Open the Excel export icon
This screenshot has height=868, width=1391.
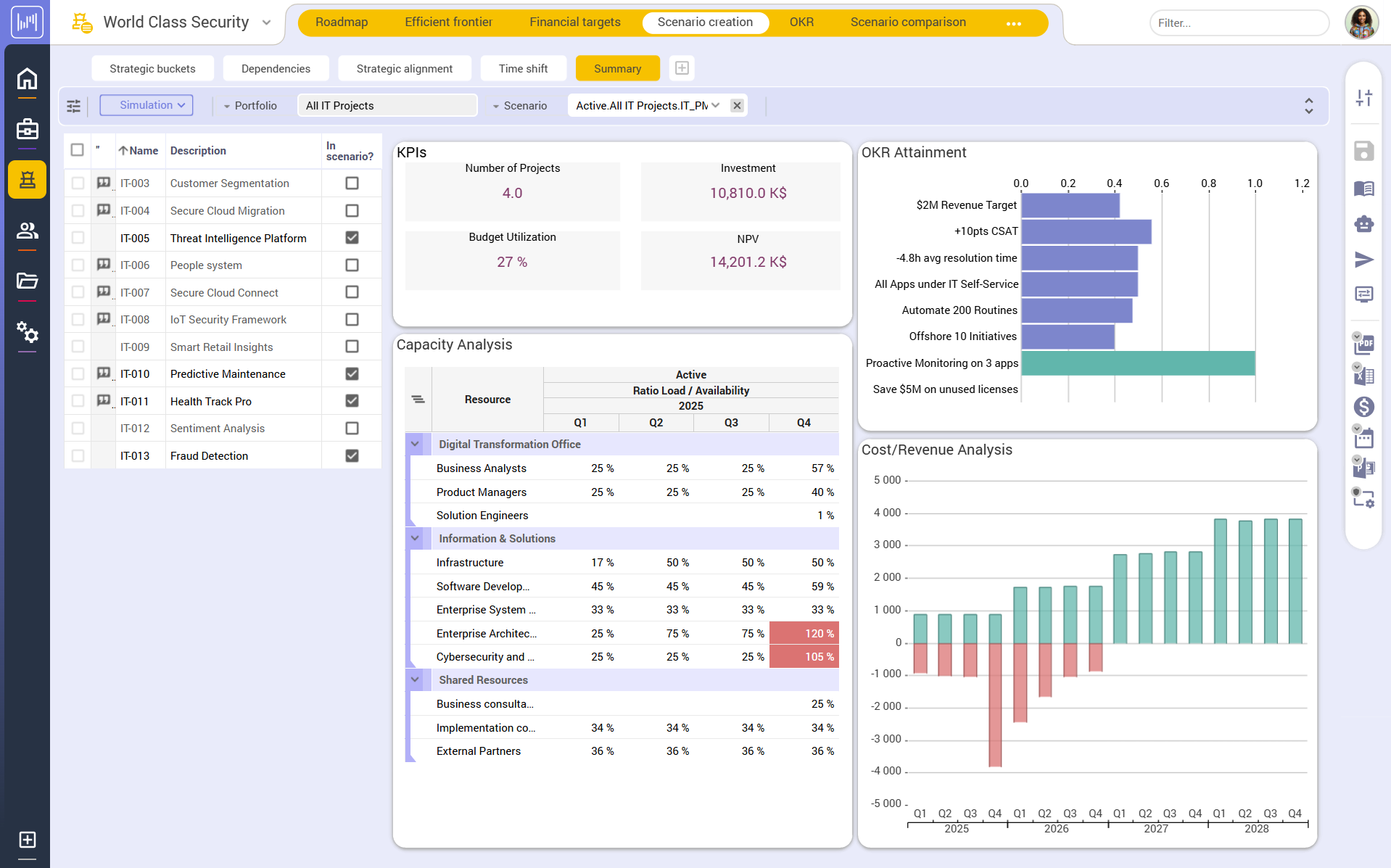coord(1364,376)
